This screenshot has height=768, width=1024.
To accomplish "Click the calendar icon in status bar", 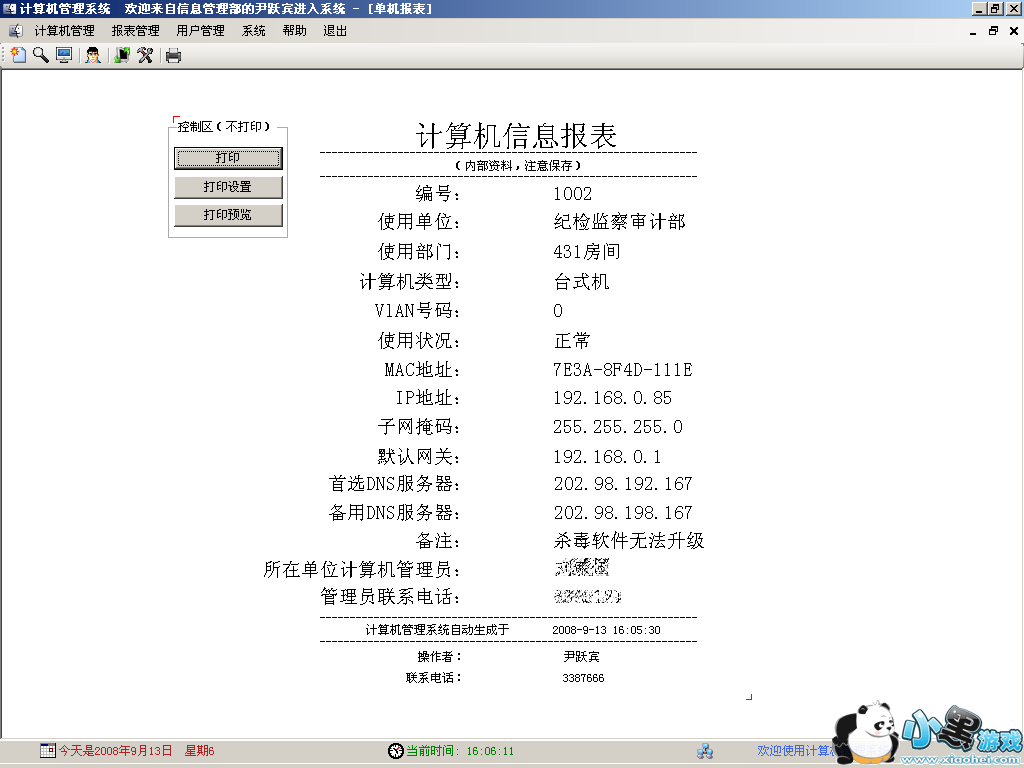I will point(48,750).
